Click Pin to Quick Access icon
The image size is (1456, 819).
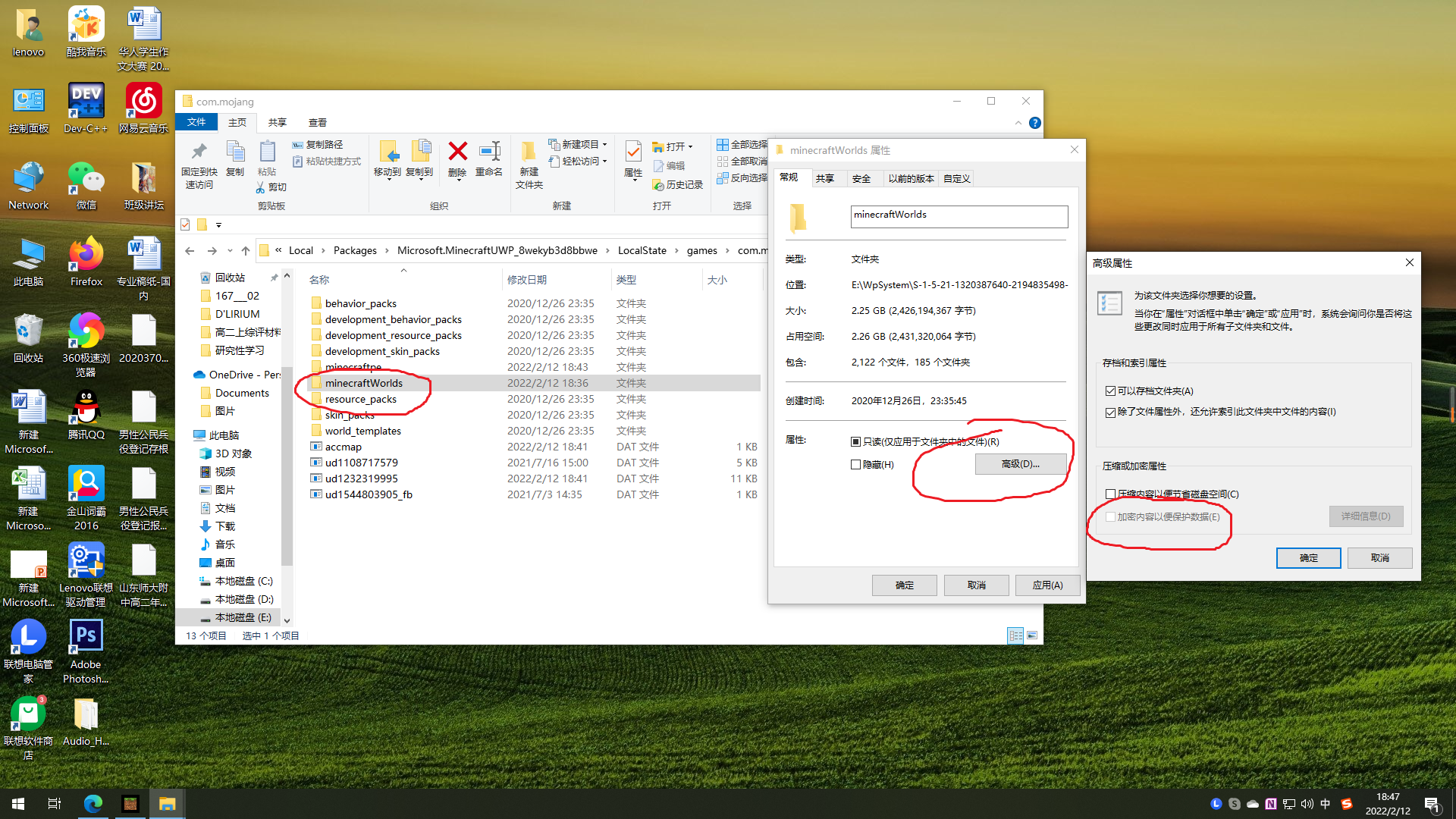pyautogui.click(x=199, y=152)
